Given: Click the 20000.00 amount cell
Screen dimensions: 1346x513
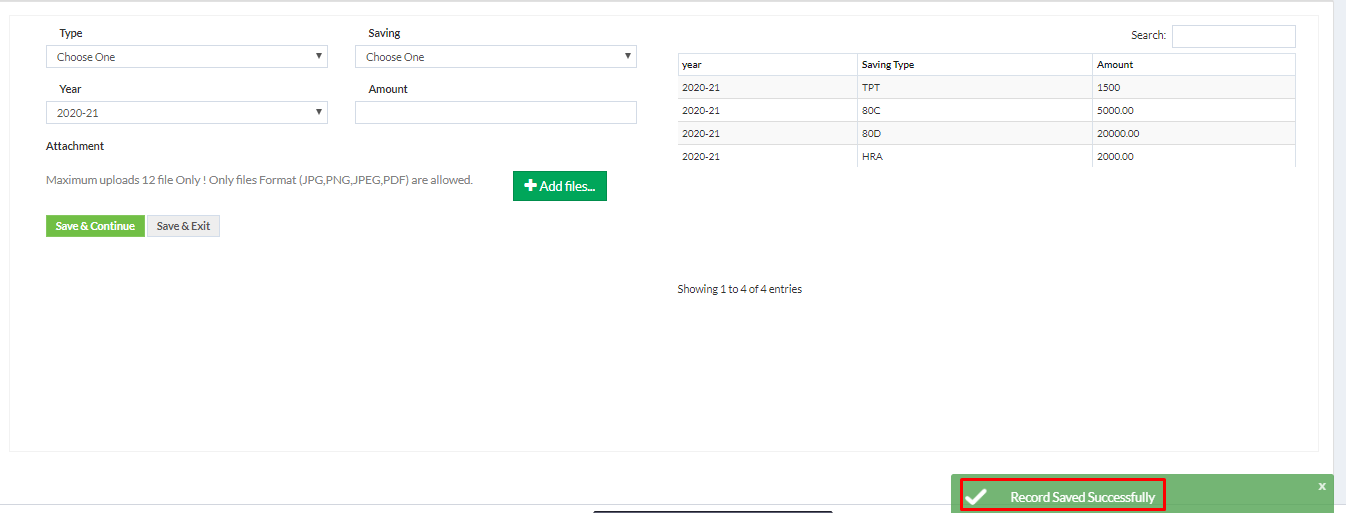Looking at the screenshot, I should click(x=1194, y=134).
